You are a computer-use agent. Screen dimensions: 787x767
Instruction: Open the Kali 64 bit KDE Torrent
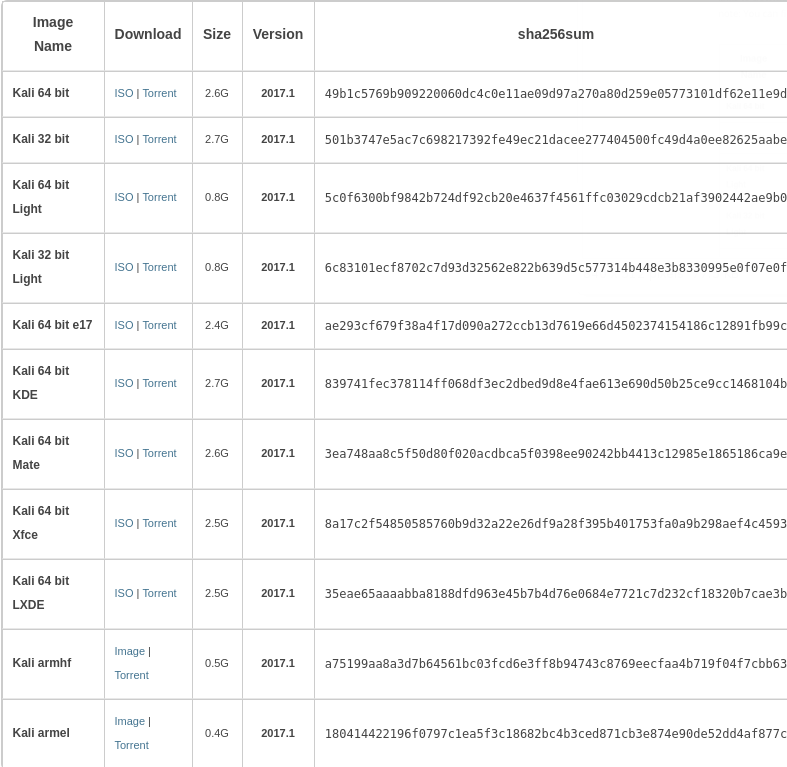click(160, 384)
